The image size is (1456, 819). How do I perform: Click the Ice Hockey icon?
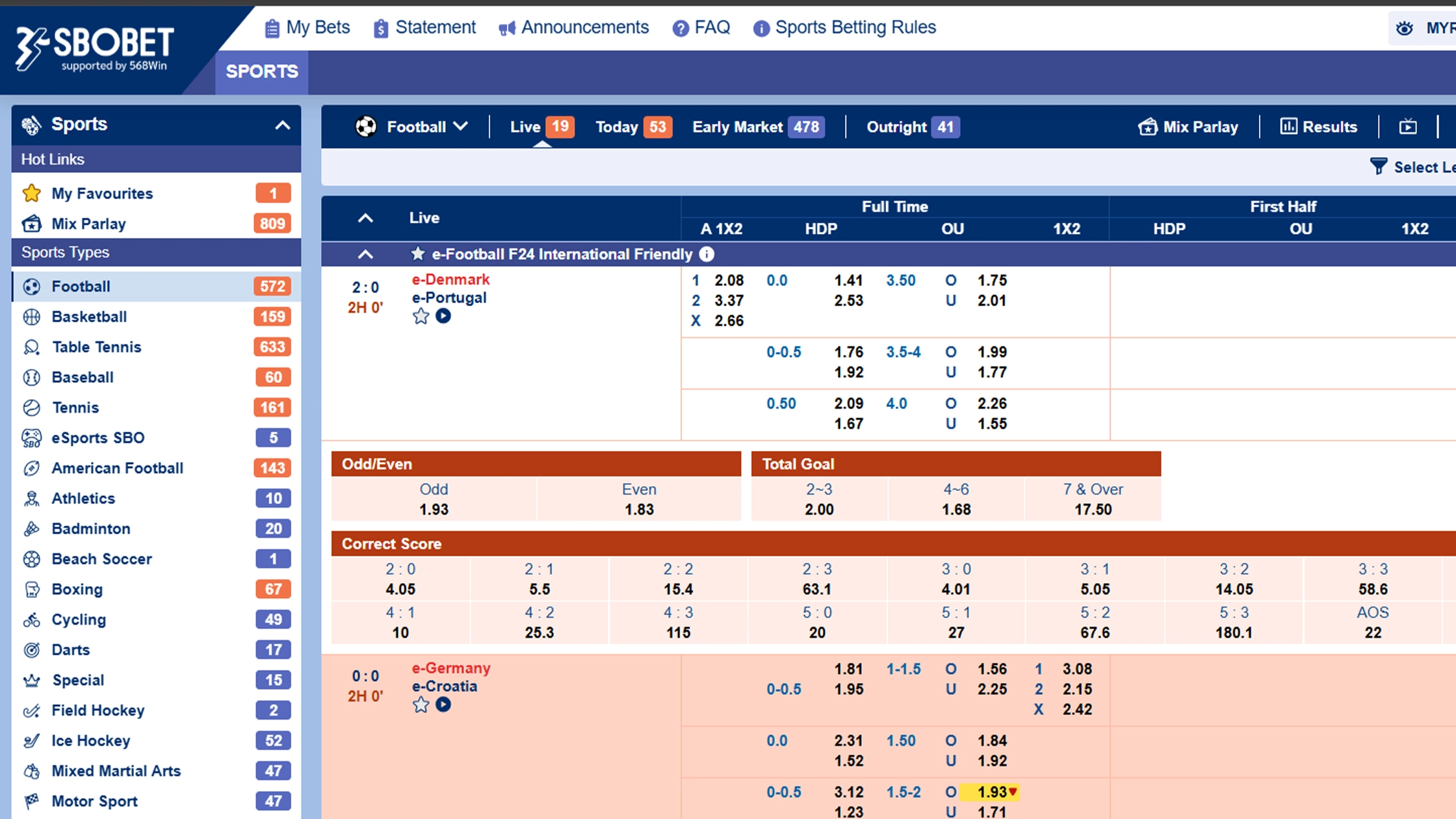31,740
